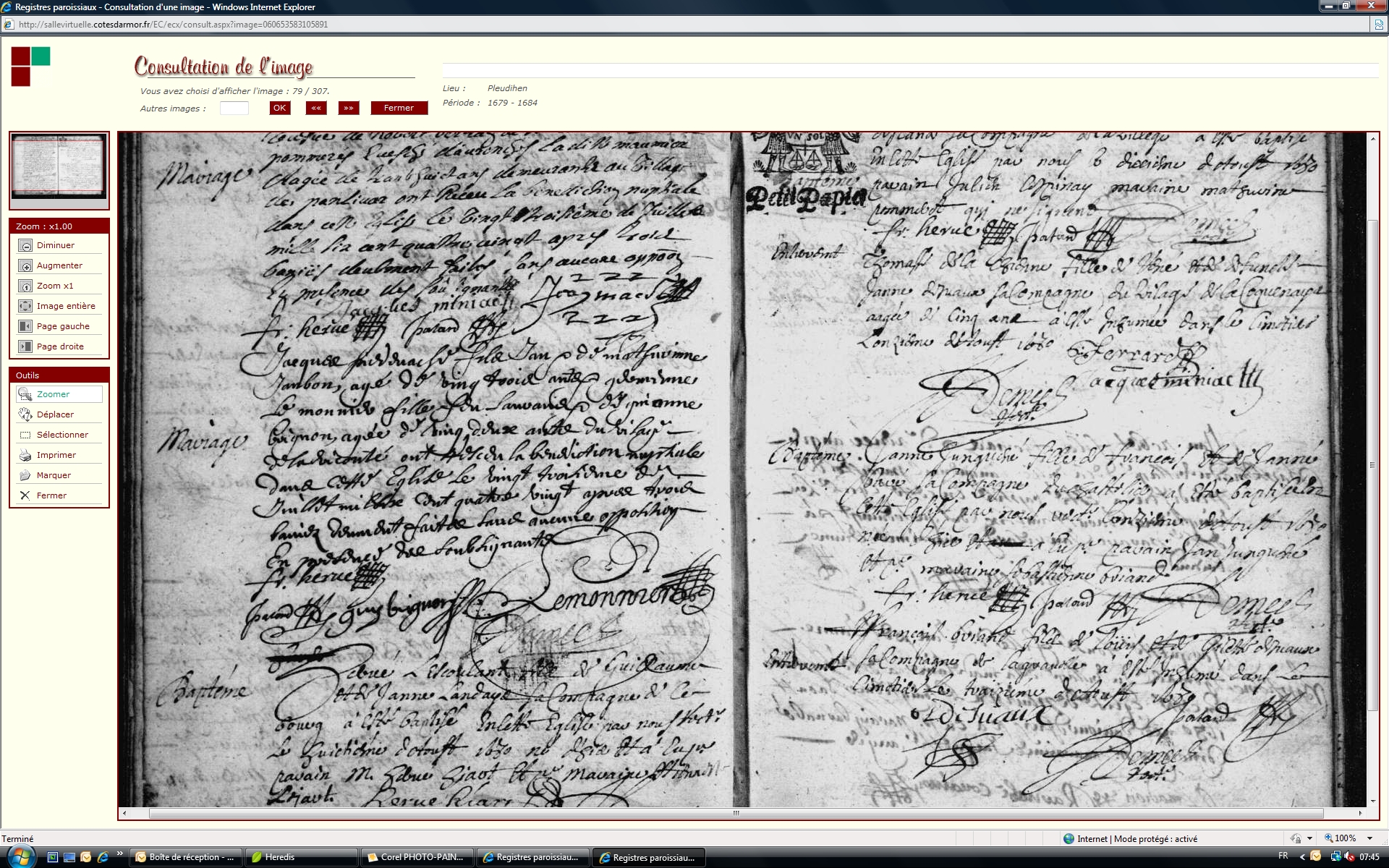1389x868 pixels.
Task: Go to the previous image with «« button
Action: [x=316, y=108]
